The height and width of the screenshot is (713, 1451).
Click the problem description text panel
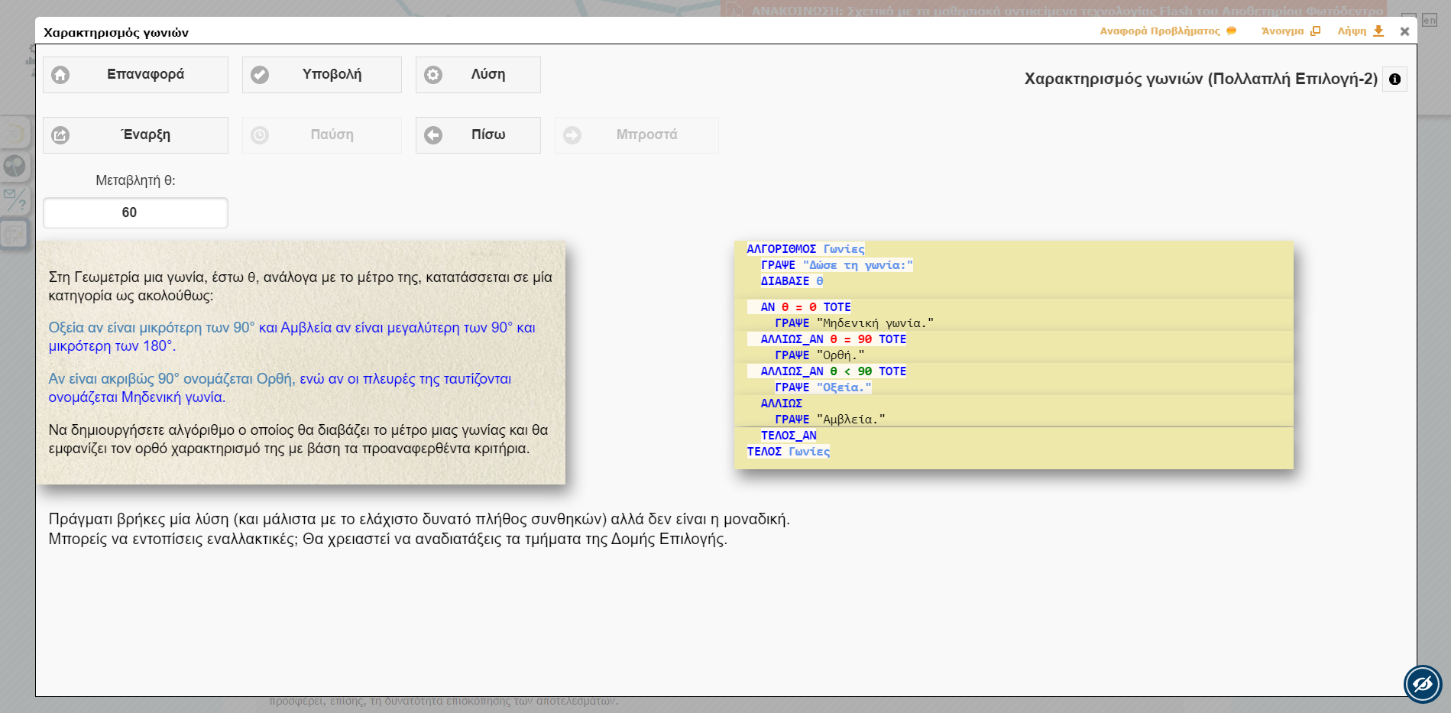(300, 362)
